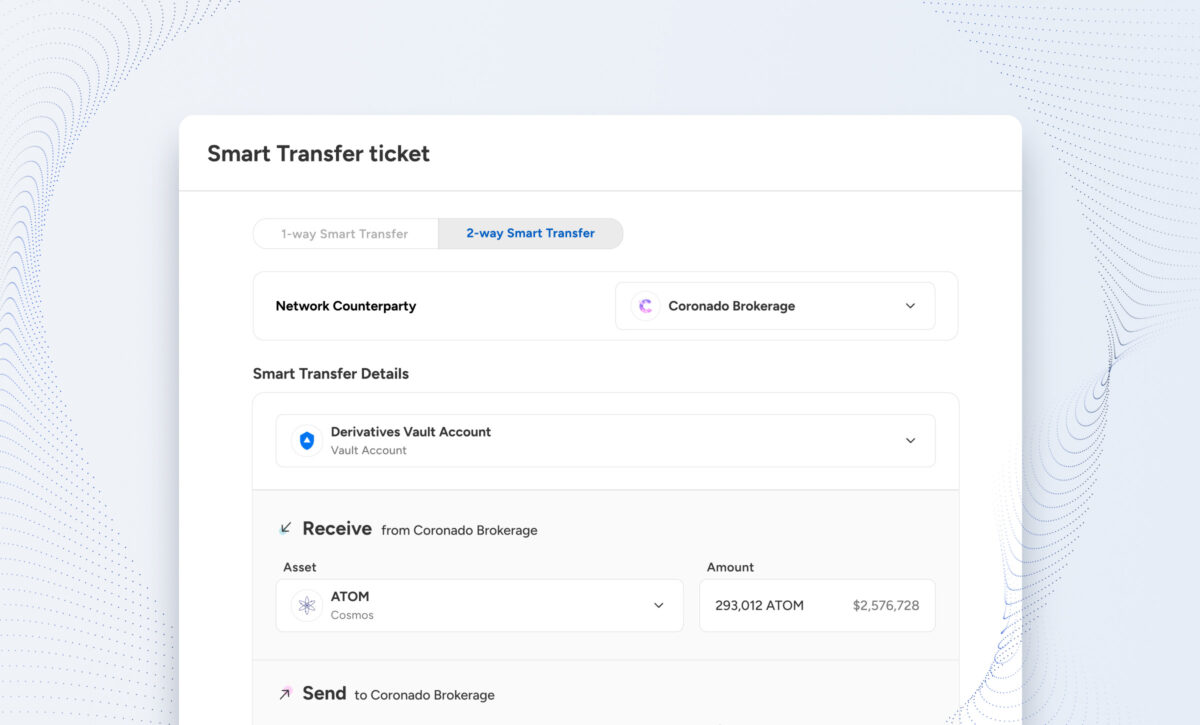Image resolution: width=1200 pixels, height=725 pixels.
Task: Click the 293,012 ATOM amount field
Action: click(817, 605)
